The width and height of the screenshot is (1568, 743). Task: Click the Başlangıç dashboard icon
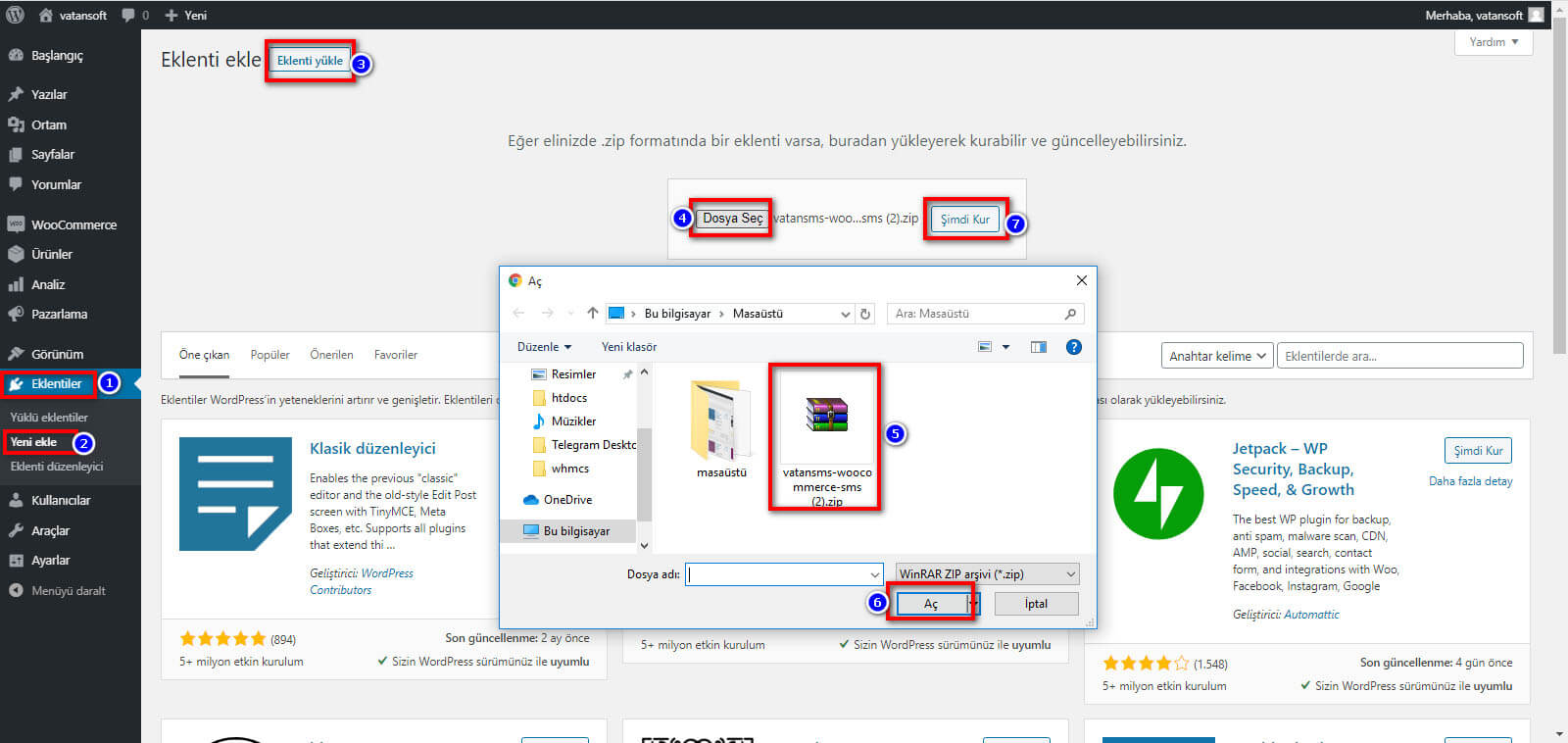(x=16, y=55)
